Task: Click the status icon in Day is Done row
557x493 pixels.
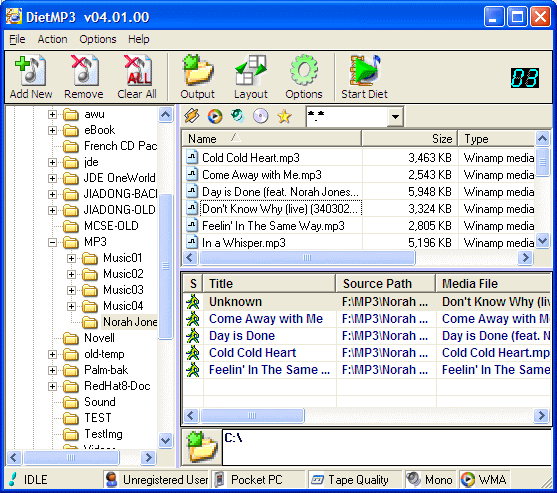Action: pyautogui.click(x=193, y=336)
